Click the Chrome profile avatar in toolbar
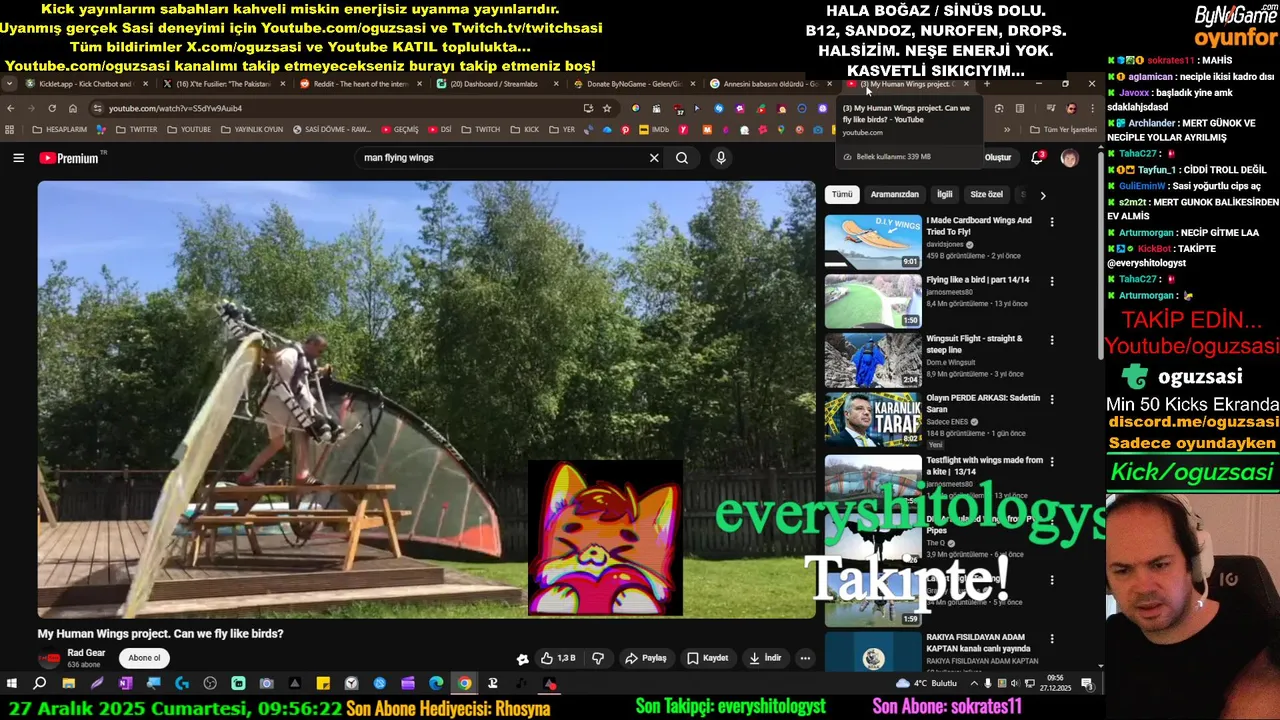 [1071, 108]
